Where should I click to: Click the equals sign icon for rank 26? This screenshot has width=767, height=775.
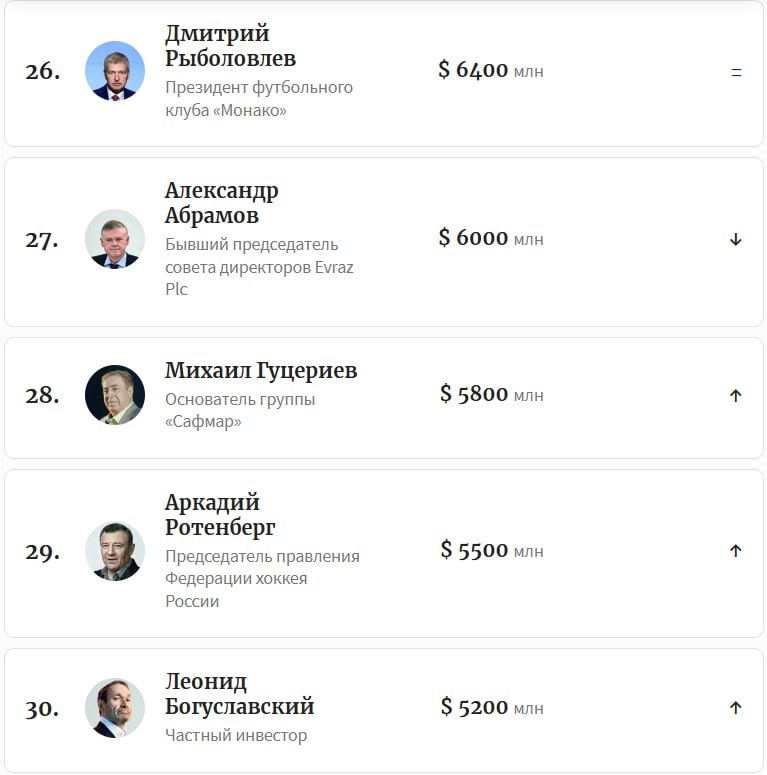pyautogui.click(x=736, y=73)
